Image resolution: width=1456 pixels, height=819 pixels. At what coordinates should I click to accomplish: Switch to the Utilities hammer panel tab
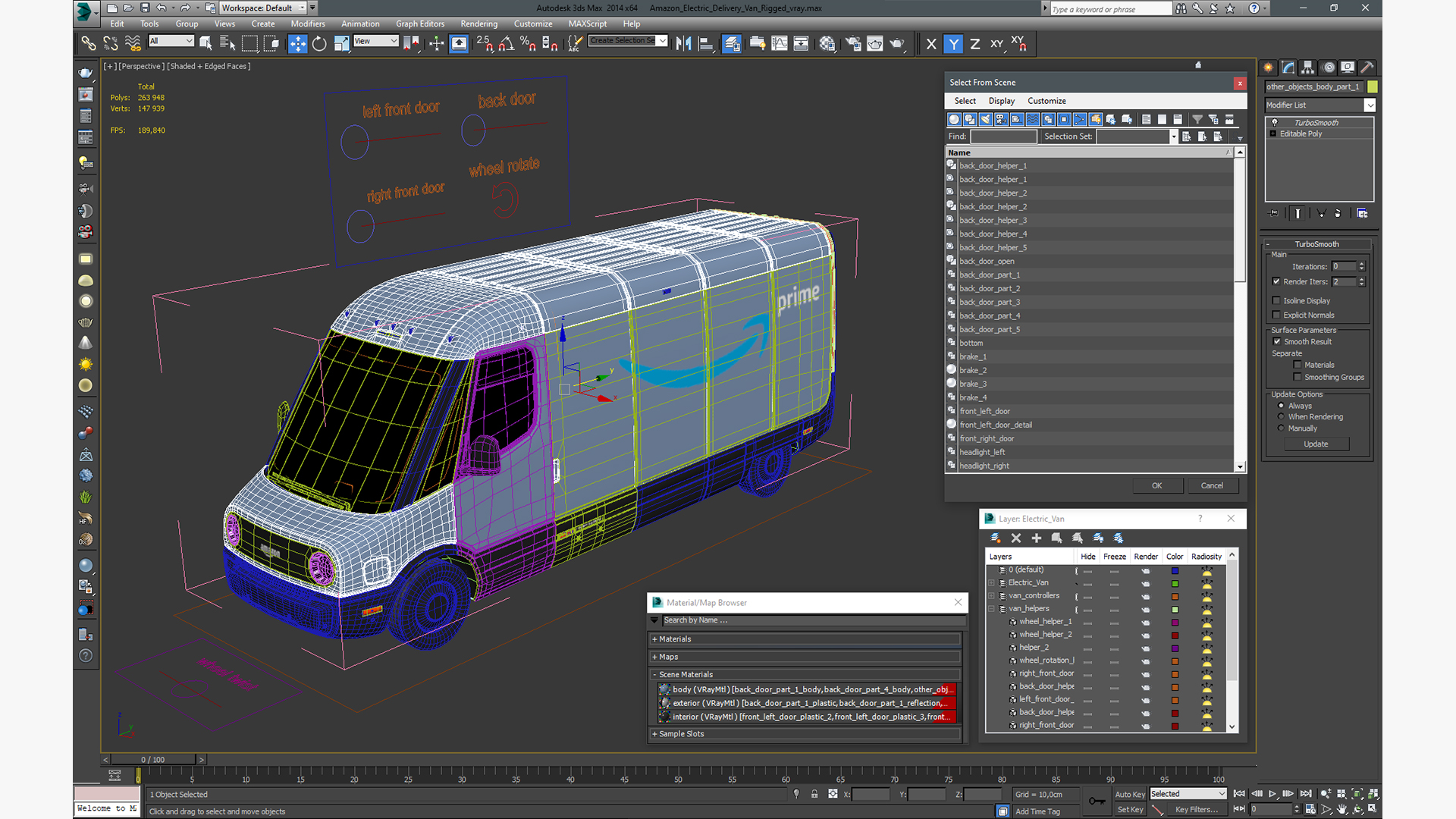pyautogui.click(x=1367, y=67)
